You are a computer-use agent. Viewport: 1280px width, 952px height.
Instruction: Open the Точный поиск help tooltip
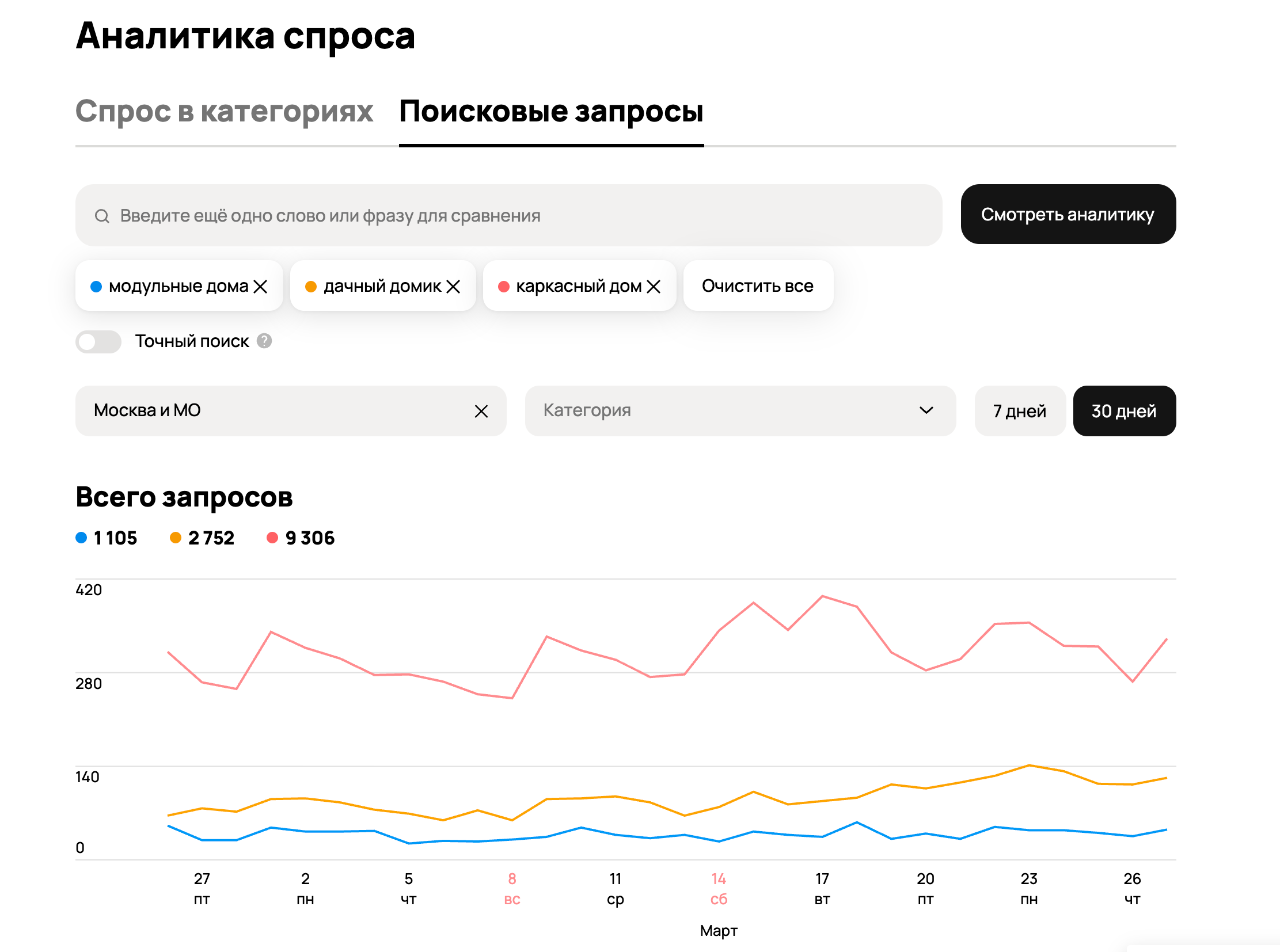pyautogui.click(x=264, y=341)
